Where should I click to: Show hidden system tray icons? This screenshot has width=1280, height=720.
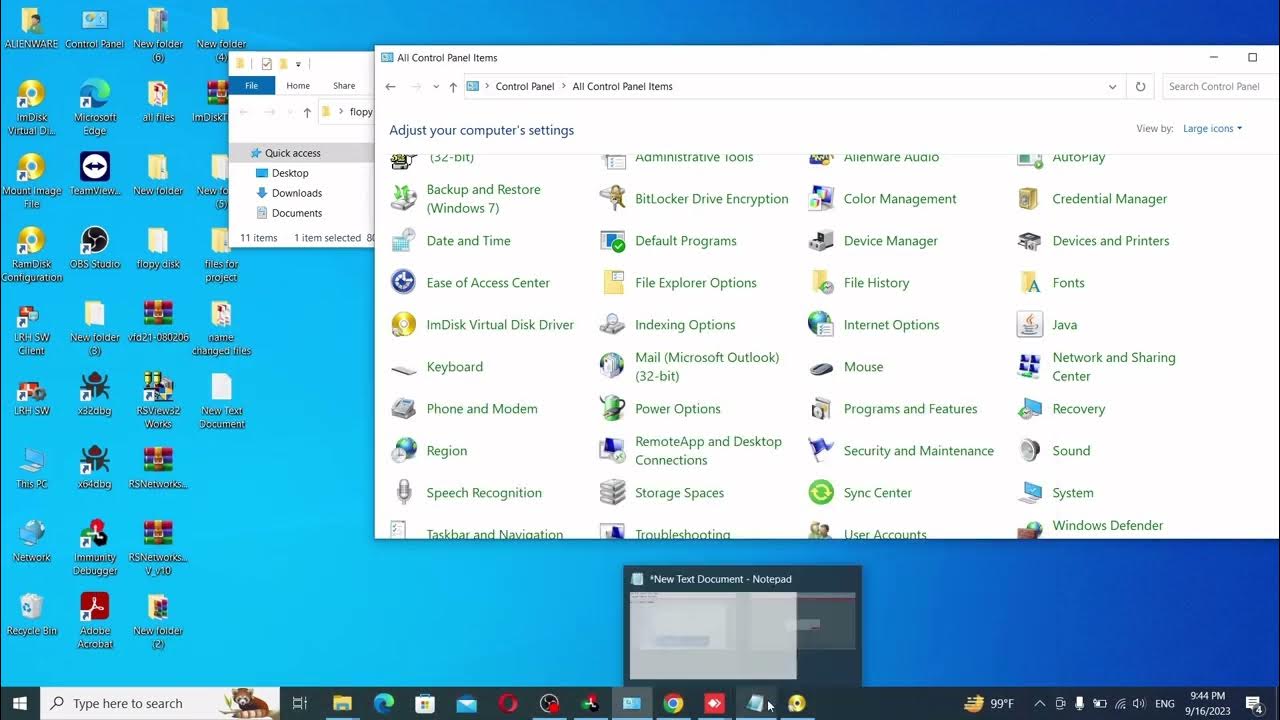coord(1039,703)
